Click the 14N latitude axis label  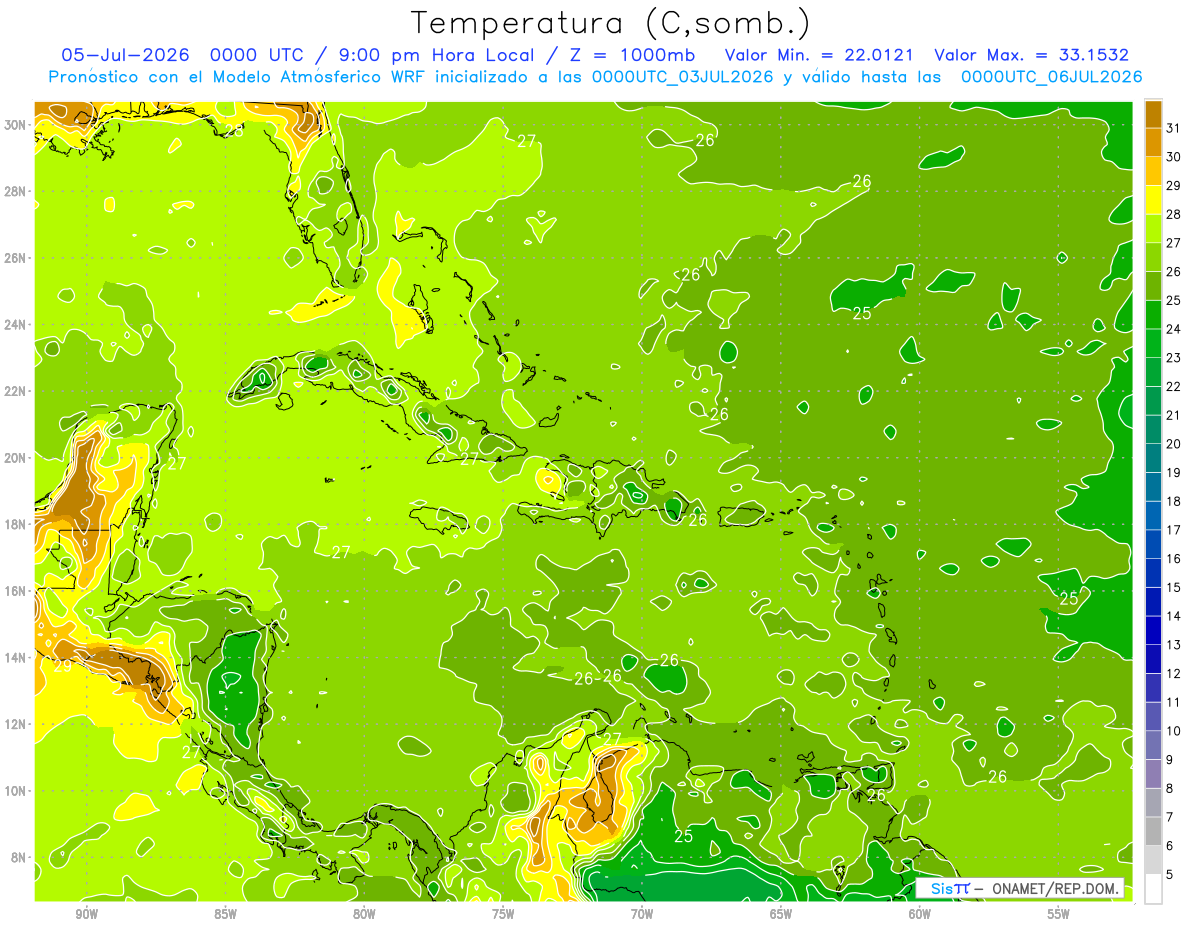(16, 657)
